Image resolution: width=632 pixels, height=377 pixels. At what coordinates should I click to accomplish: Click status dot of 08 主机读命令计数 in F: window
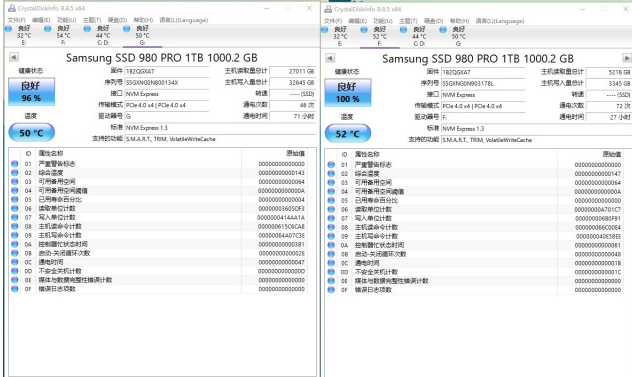331,227
